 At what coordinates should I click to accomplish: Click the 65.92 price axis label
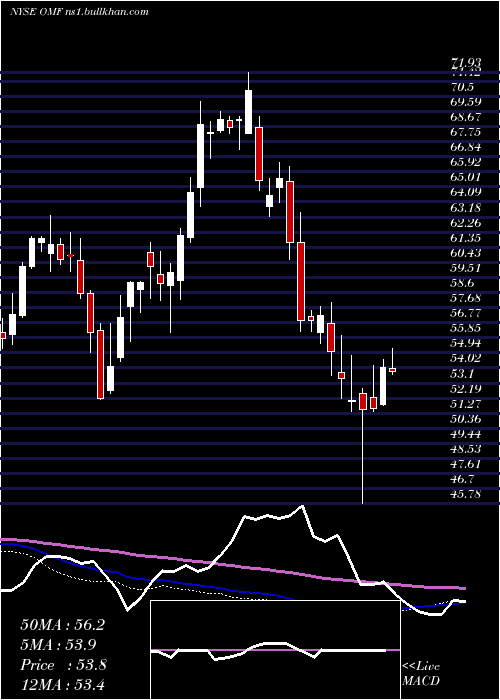466,162
